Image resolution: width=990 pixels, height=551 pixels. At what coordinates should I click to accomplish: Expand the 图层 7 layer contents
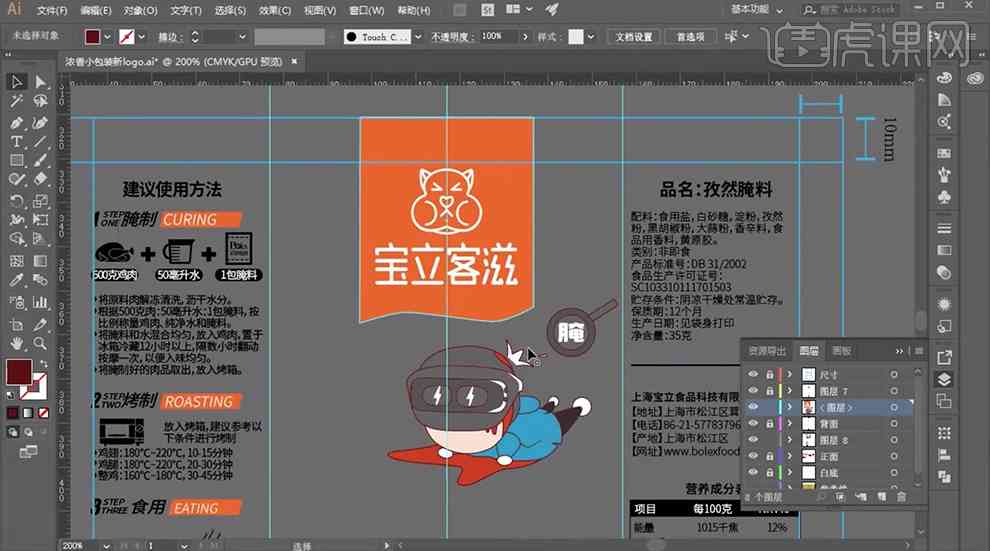coord(789,391)
